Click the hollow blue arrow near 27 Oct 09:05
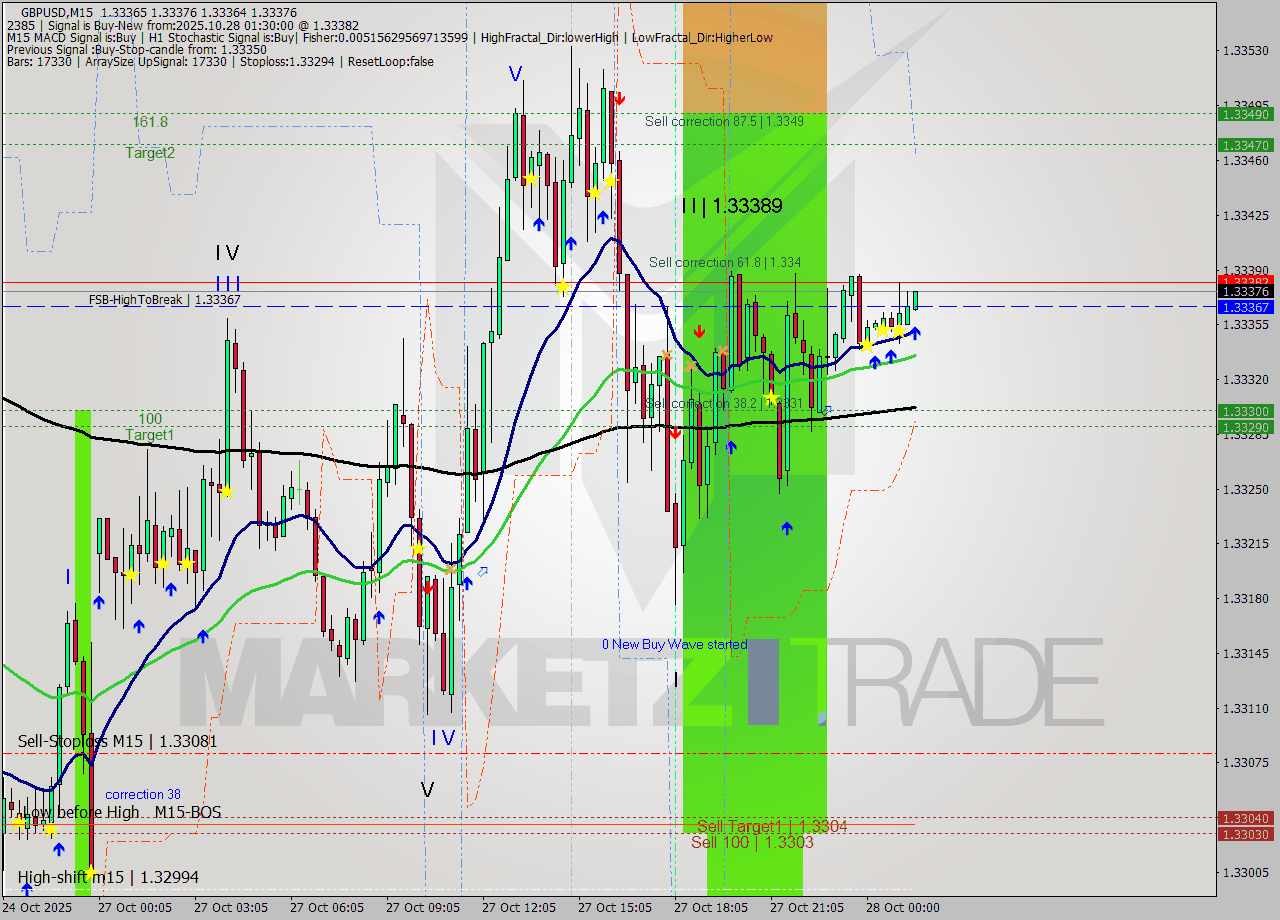 (481, 570)
